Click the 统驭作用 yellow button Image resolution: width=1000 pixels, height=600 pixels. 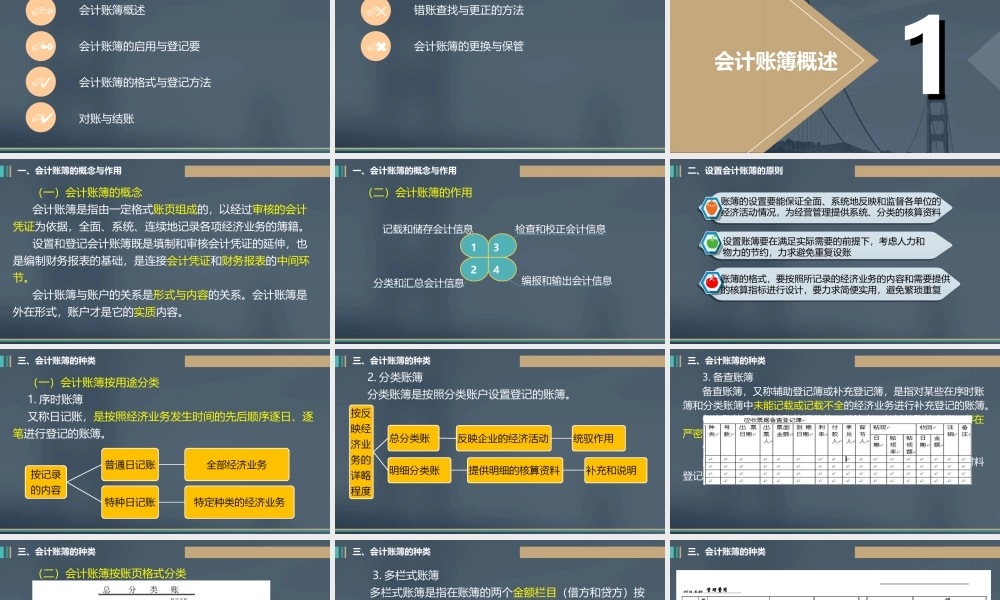(598, 438)
